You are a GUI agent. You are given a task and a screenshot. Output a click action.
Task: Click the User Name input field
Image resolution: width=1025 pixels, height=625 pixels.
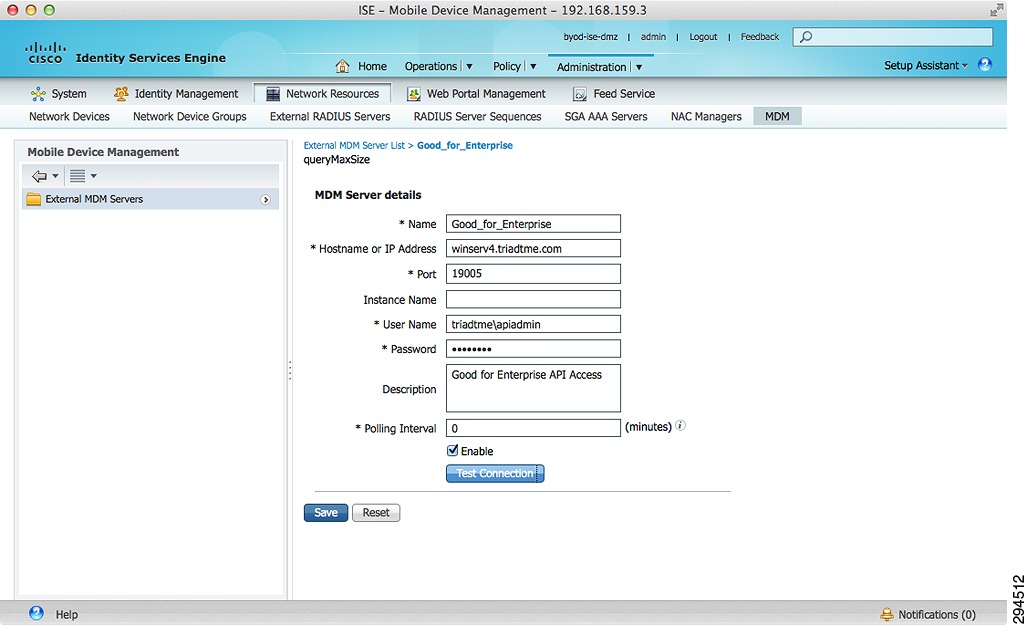[x=533, y=324]
